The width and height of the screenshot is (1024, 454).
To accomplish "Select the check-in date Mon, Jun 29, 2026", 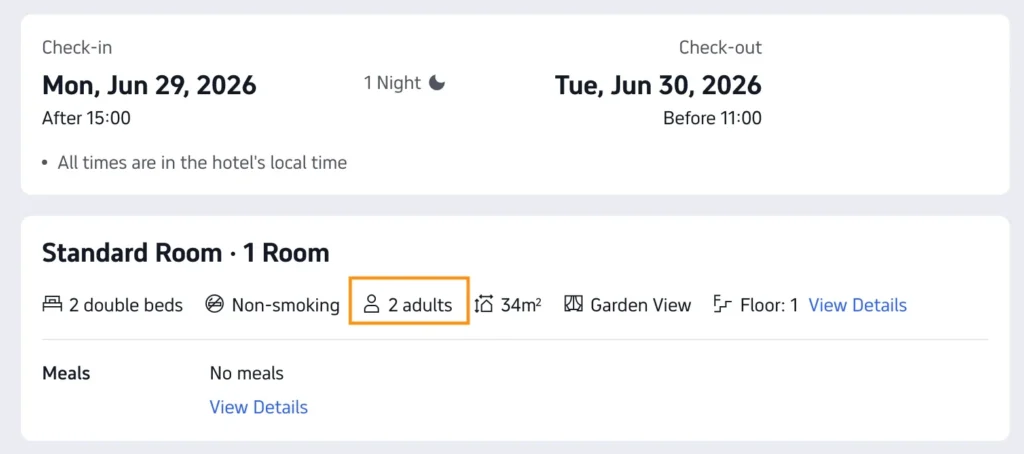I will coord(150,85).
